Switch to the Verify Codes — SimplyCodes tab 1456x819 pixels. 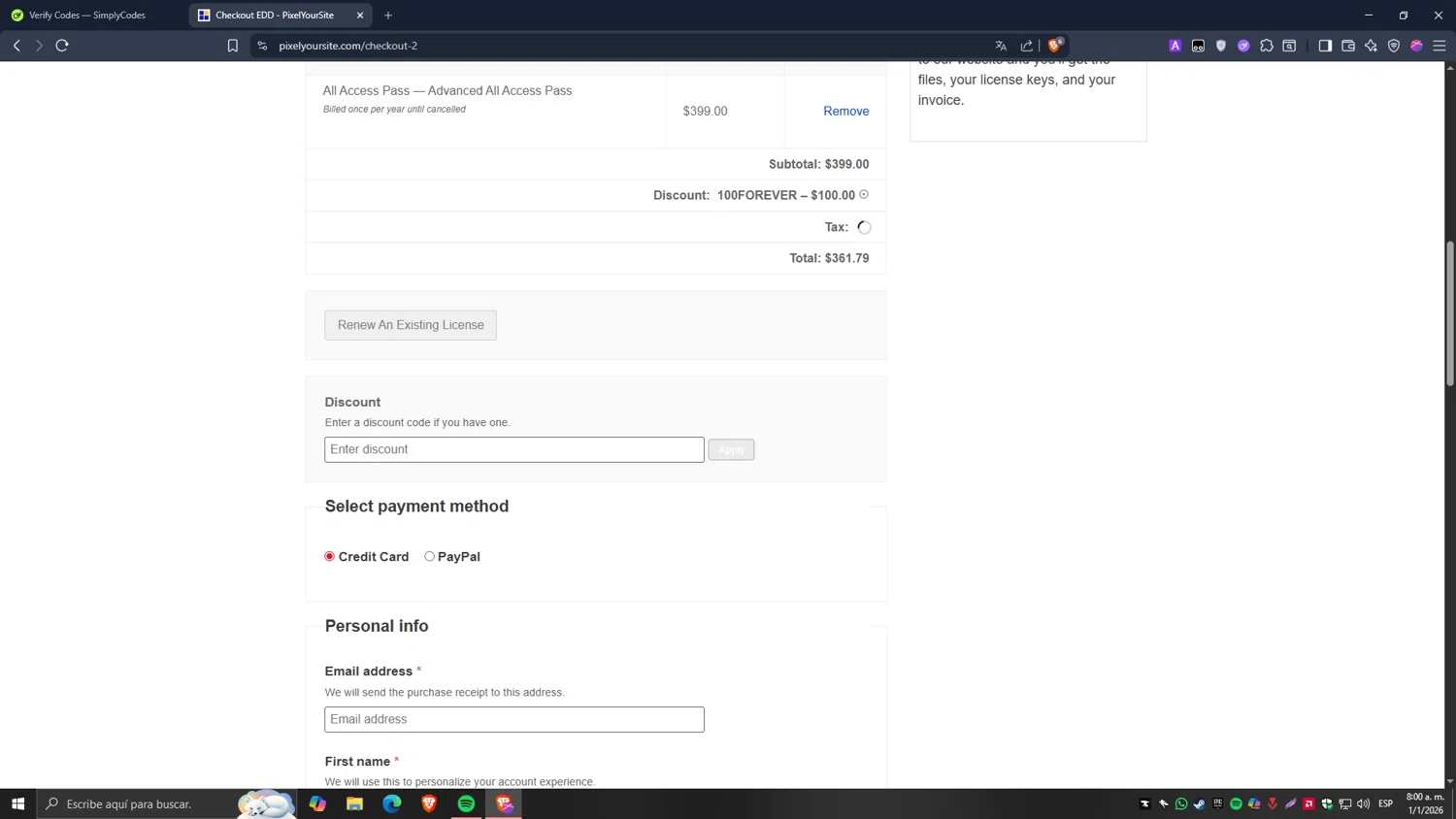[87, 16]
